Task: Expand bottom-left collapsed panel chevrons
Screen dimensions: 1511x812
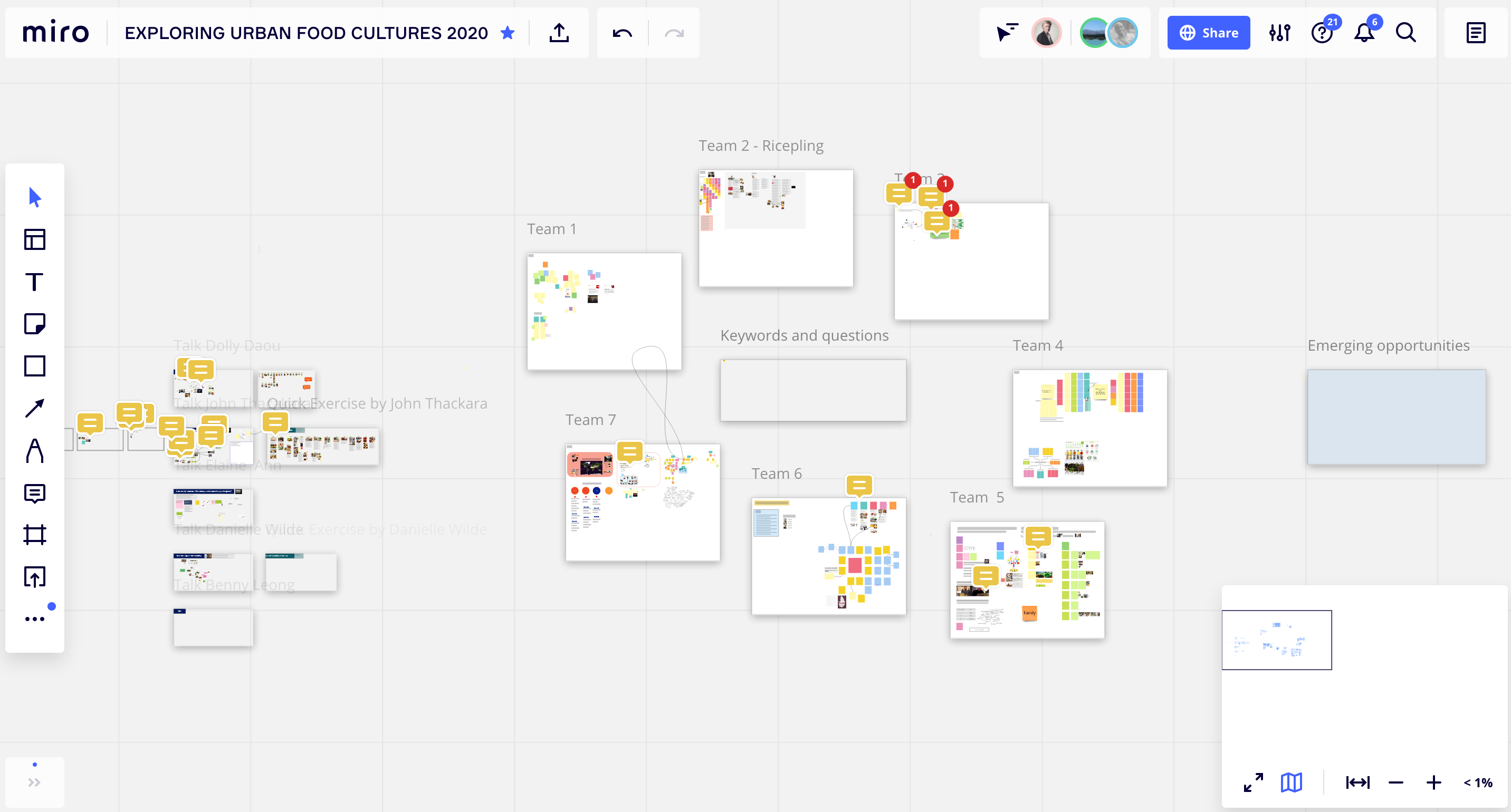Action: pyautogui.click(x=34, y=782)
